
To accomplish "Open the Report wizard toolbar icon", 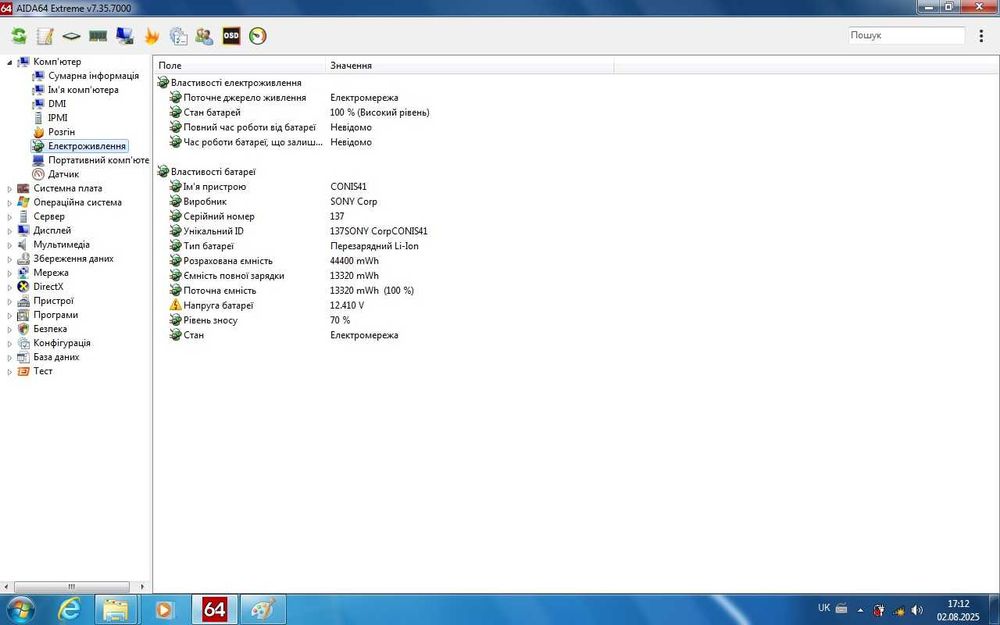I will (x=45, y=36).
